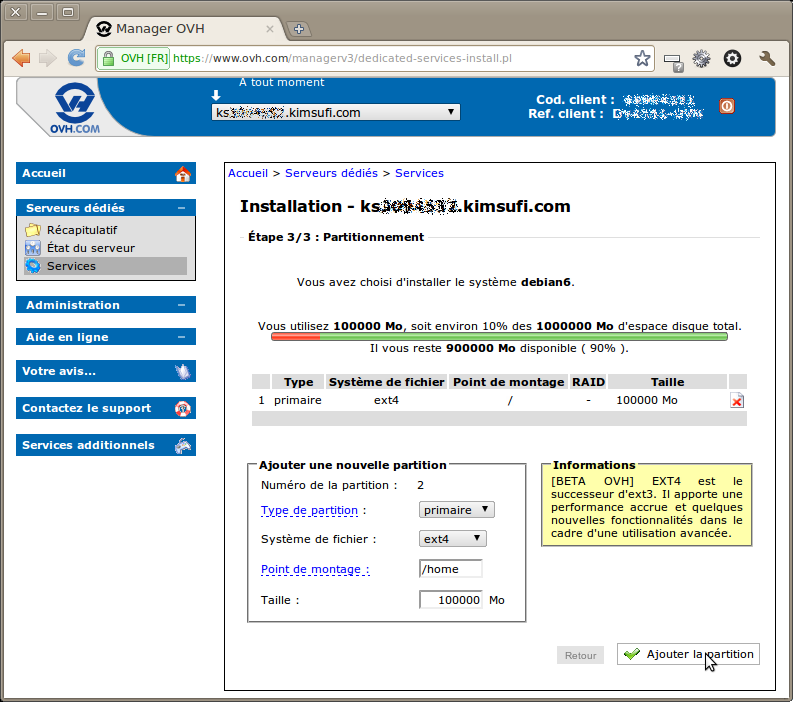
Task: Open Accueil in the sidebar menu
Action: pos(106,173)
